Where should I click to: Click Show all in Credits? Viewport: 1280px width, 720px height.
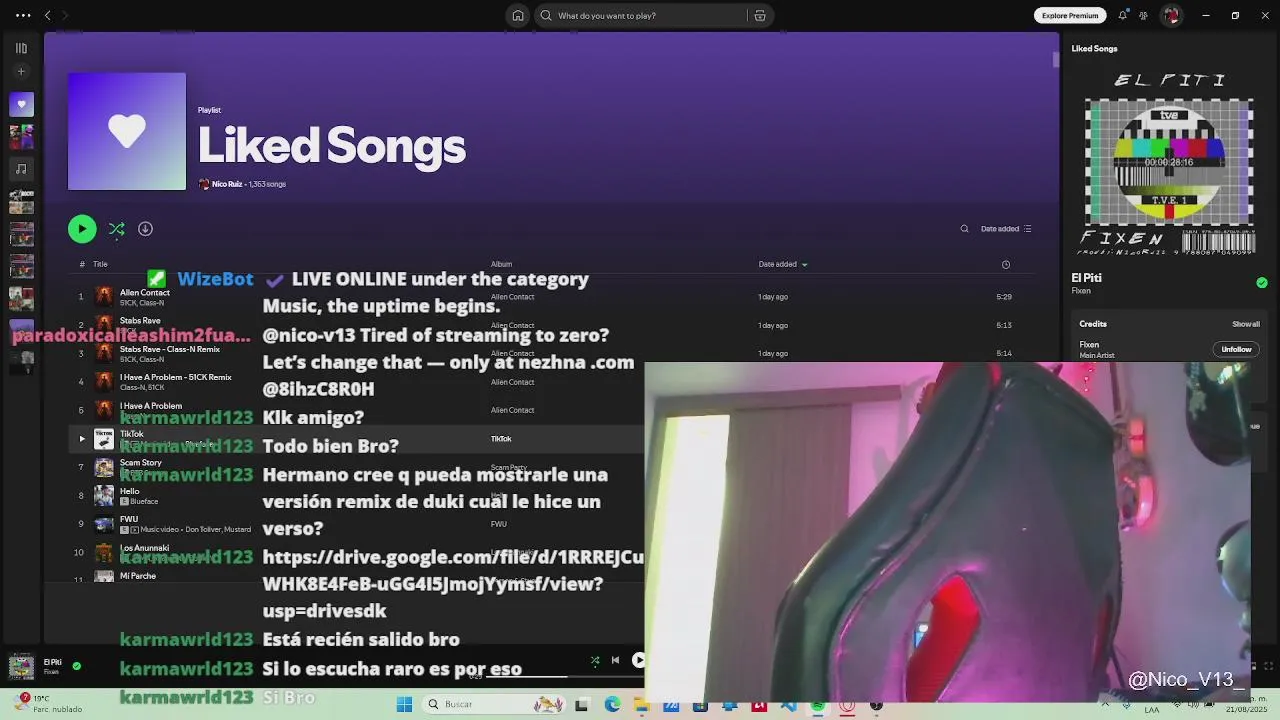click(x=1246, y=324)
